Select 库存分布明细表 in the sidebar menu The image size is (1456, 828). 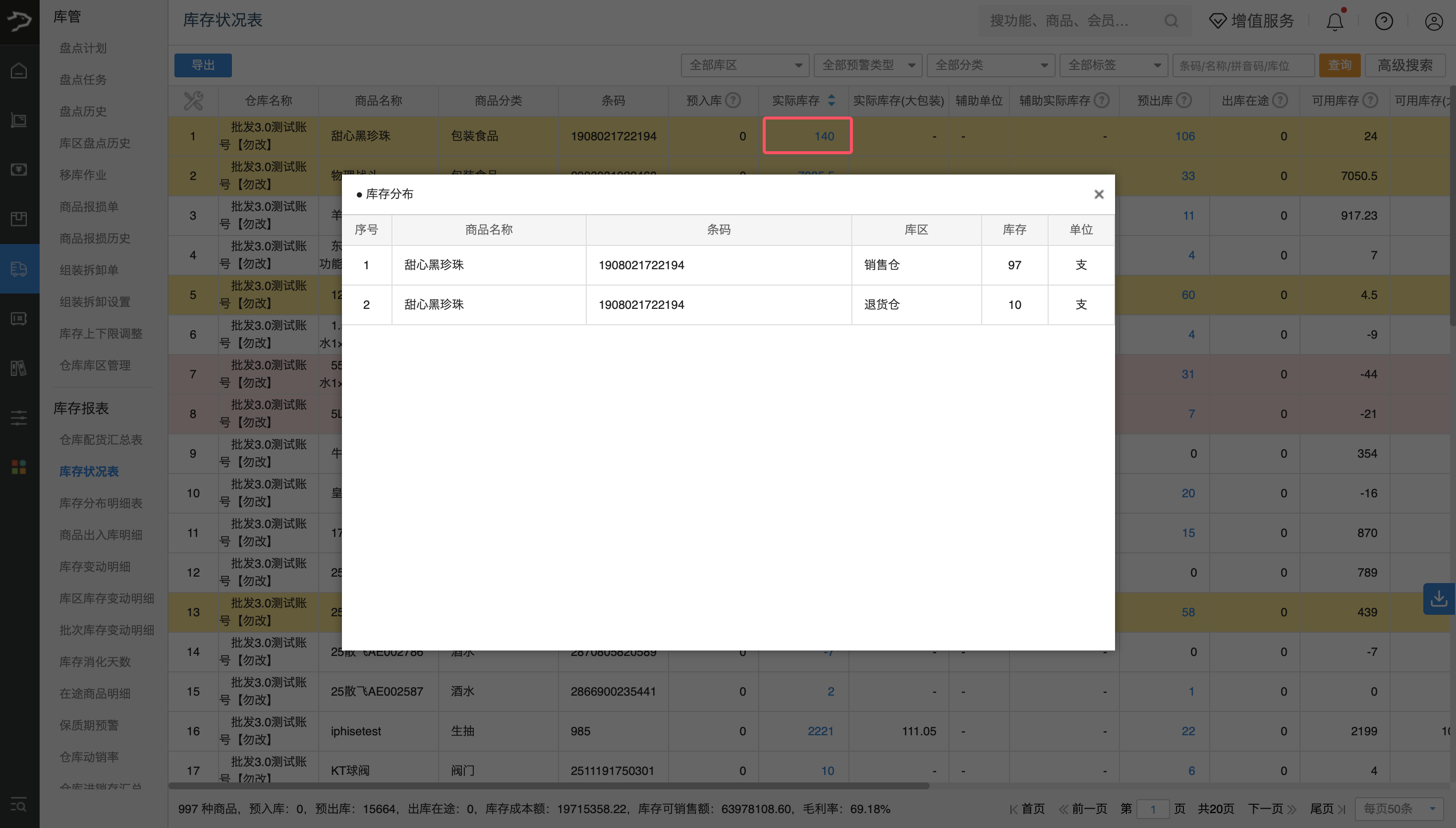coord(101,503)
